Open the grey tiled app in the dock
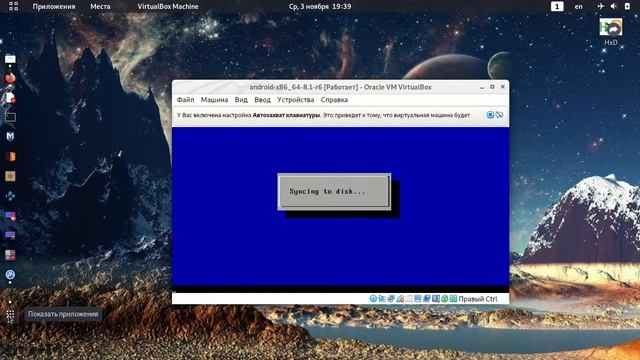The width and height of the screenshot is (640, 360). point(10,255)
